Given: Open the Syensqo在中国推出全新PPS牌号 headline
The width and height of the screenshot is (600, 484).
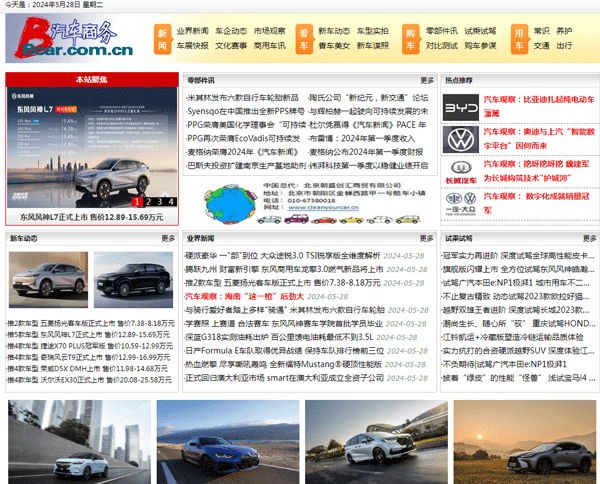Looking at the screenshot, I should click(x=245, y=111).
